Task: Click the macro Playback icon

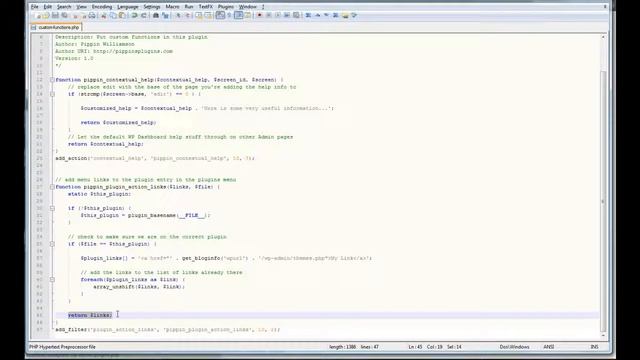Action: (x=278, y=16)
